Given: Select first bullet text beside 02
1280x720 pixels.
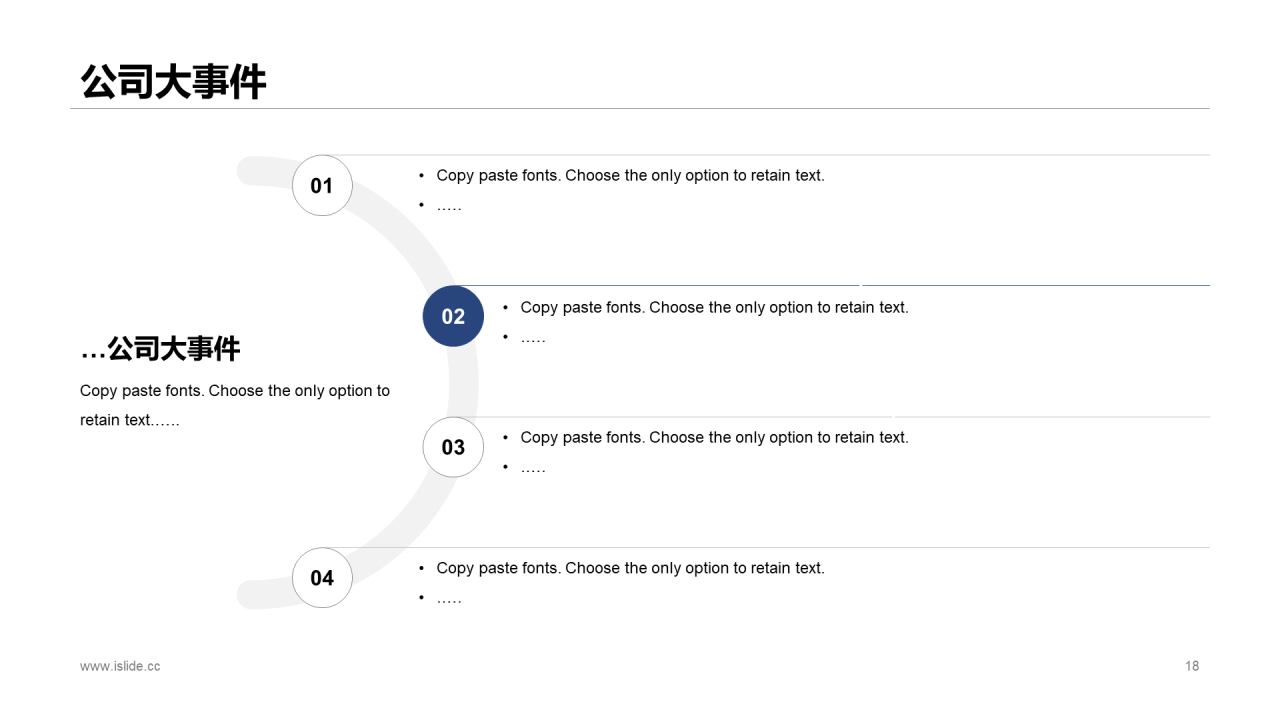Looking at the screenshot, I should pyautogui.click(x=714, y=307).
